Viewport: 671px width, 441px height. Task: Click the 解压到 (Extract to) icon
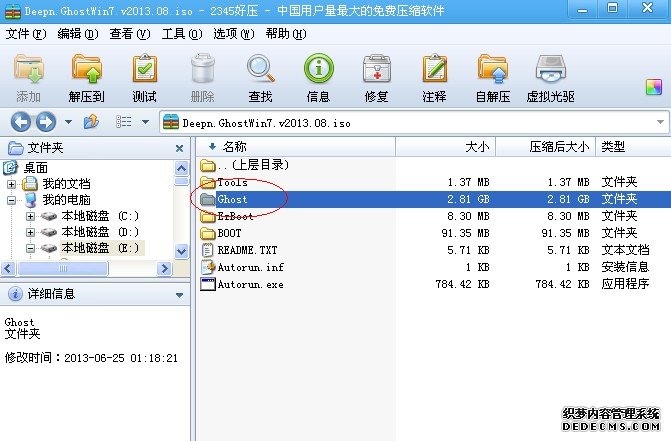(x=86, y=78)
